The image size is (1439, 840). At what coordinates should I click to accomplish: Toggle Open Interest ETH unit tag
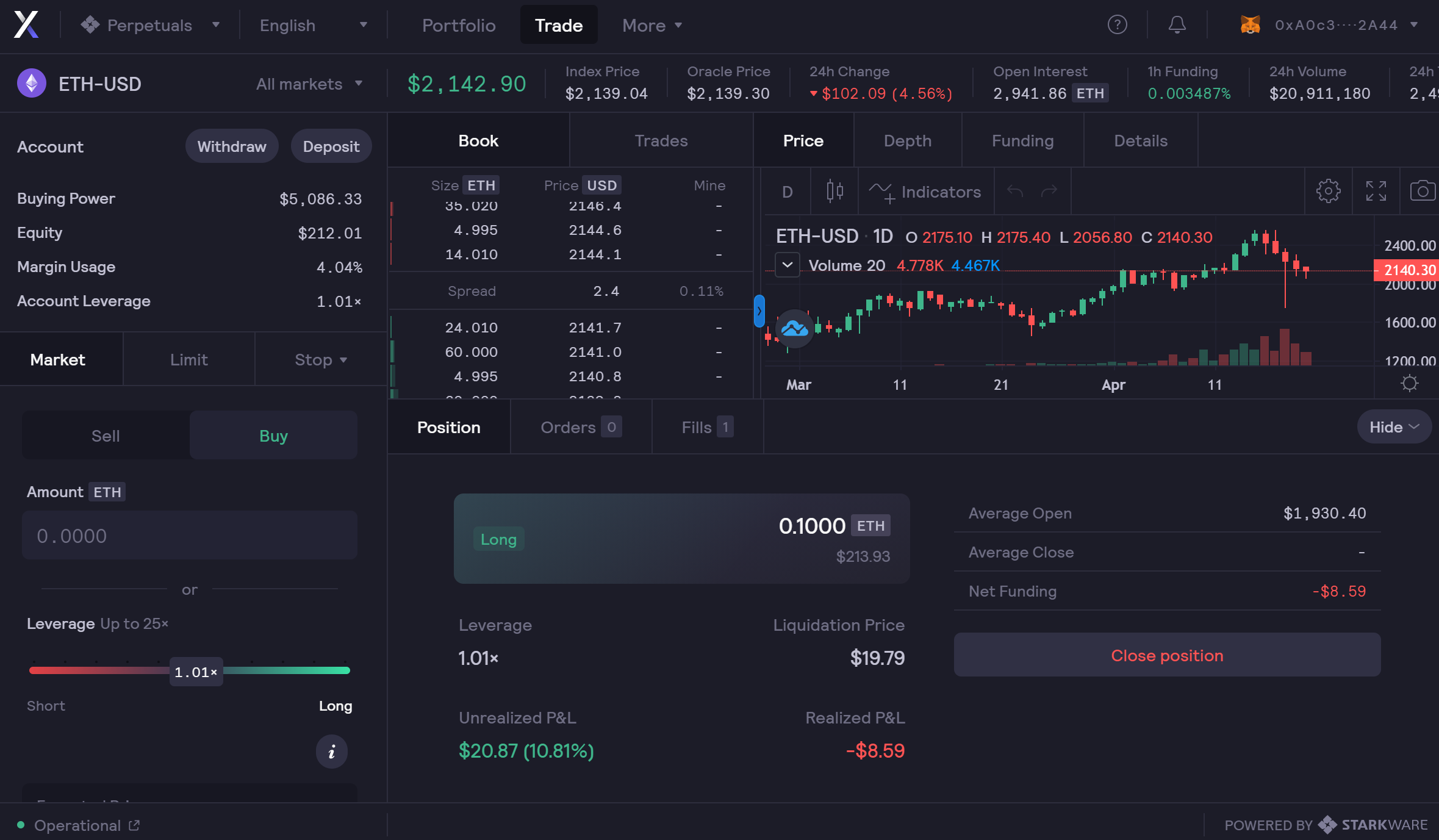click(x=1090, y=93)
